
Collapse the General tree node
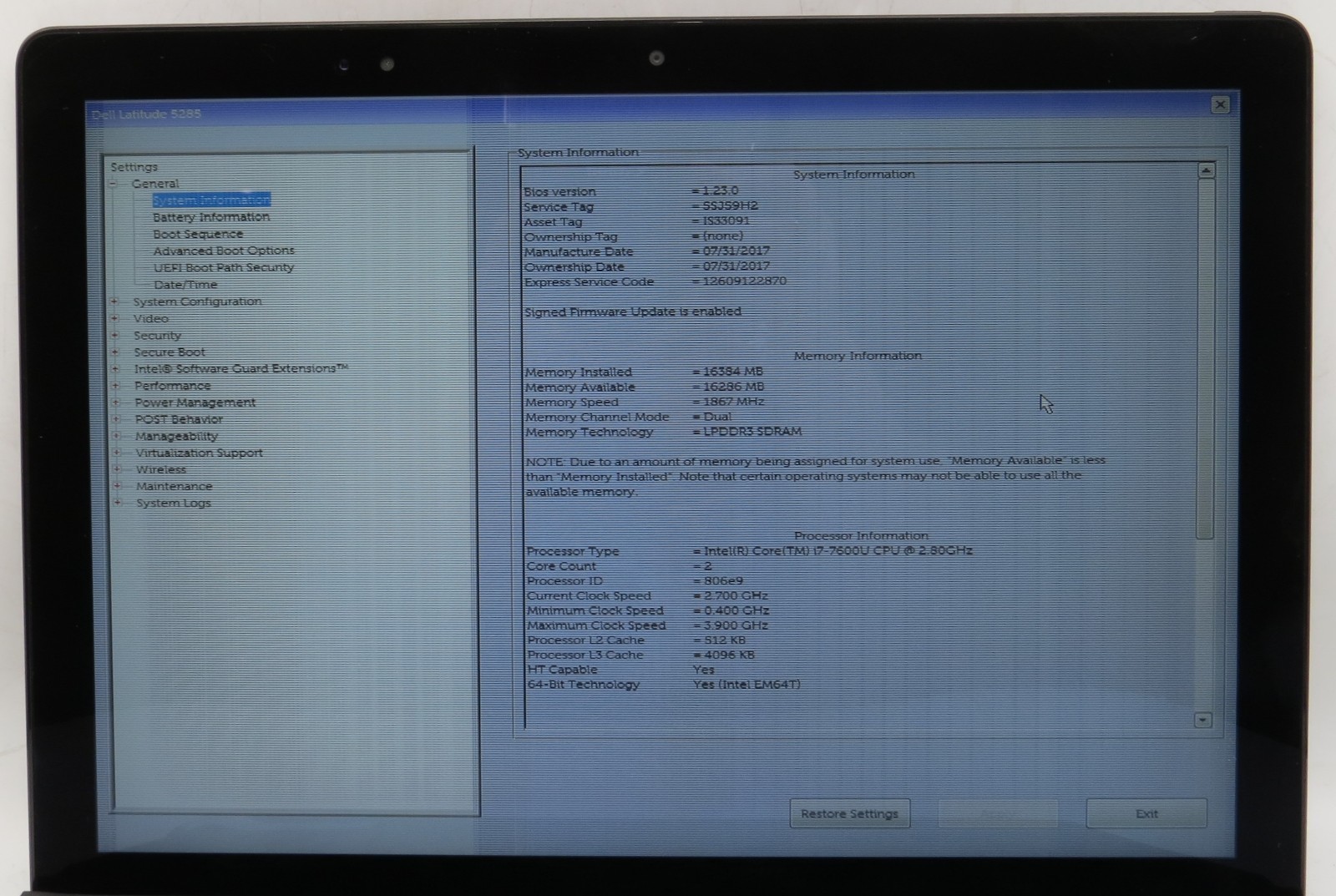114,184
